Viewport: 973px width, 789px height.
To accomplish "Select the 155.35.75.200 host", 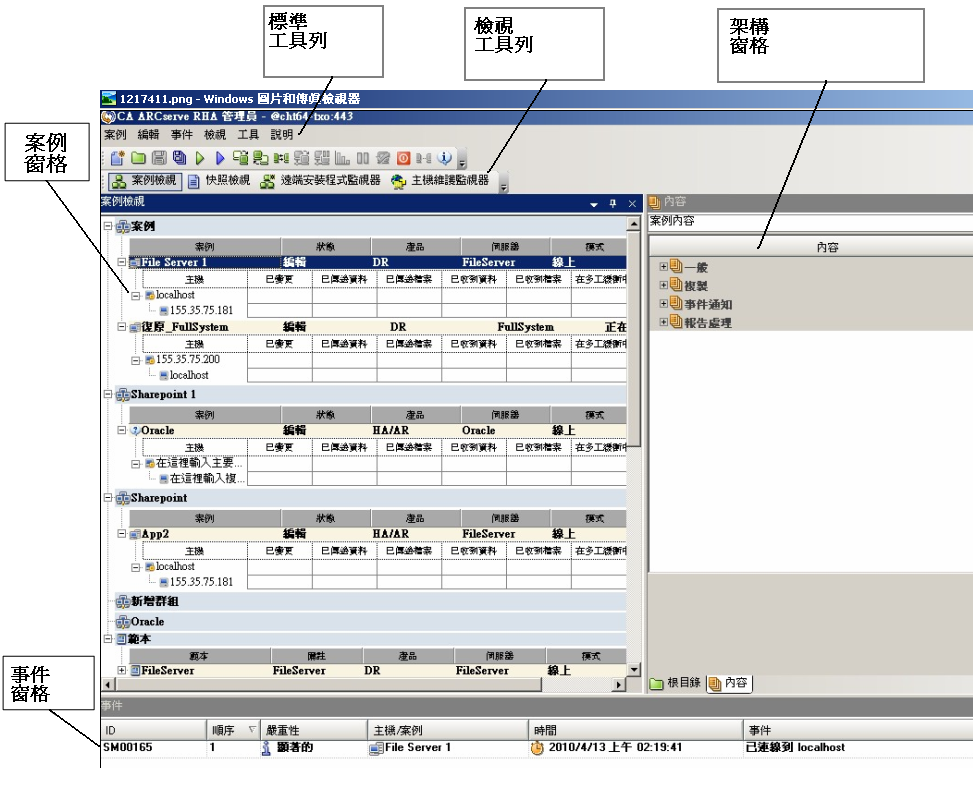I will pyautogui.click(x=187, y=359).
